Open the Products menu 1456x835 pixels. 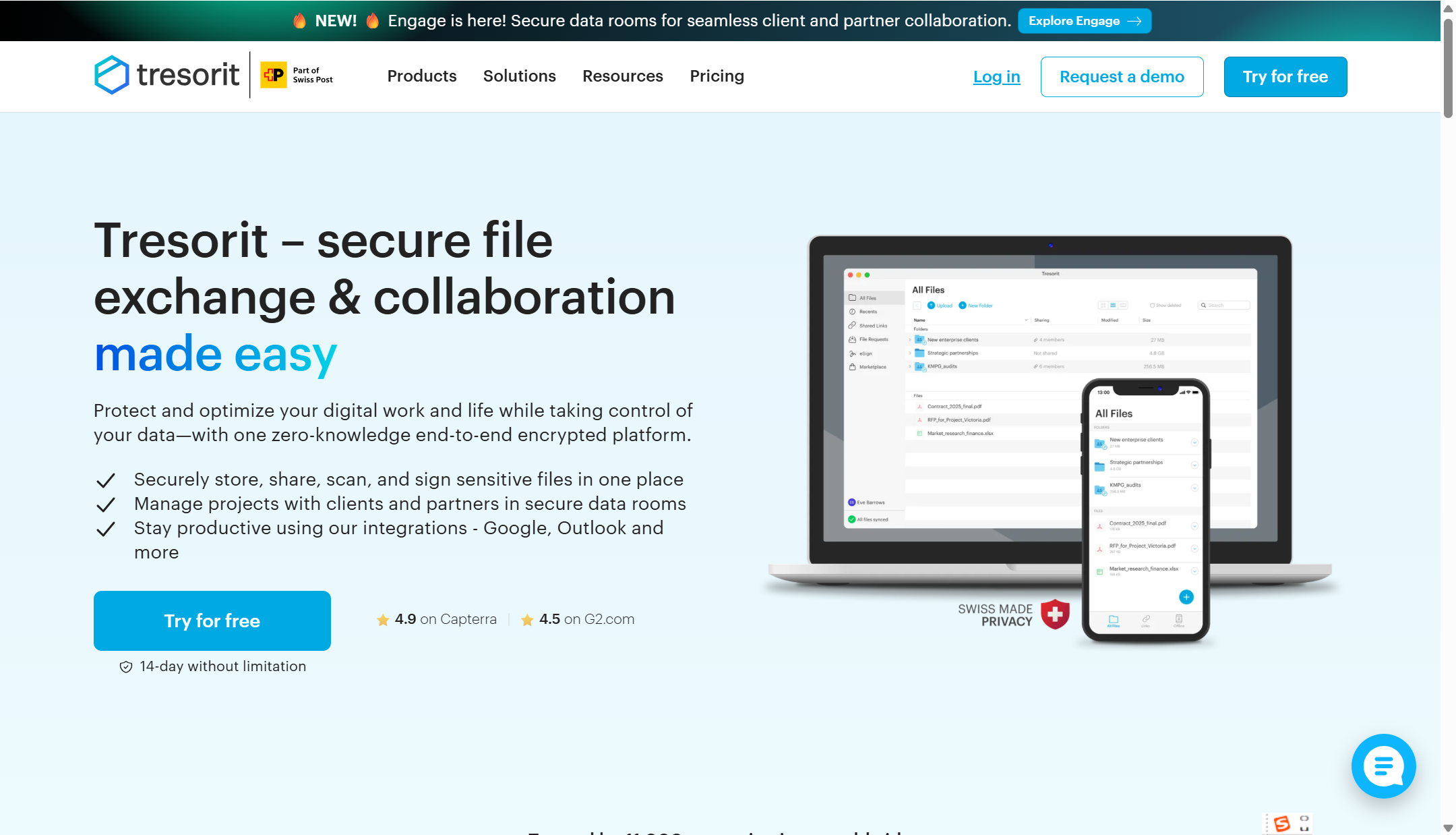[x=422, y=76]
